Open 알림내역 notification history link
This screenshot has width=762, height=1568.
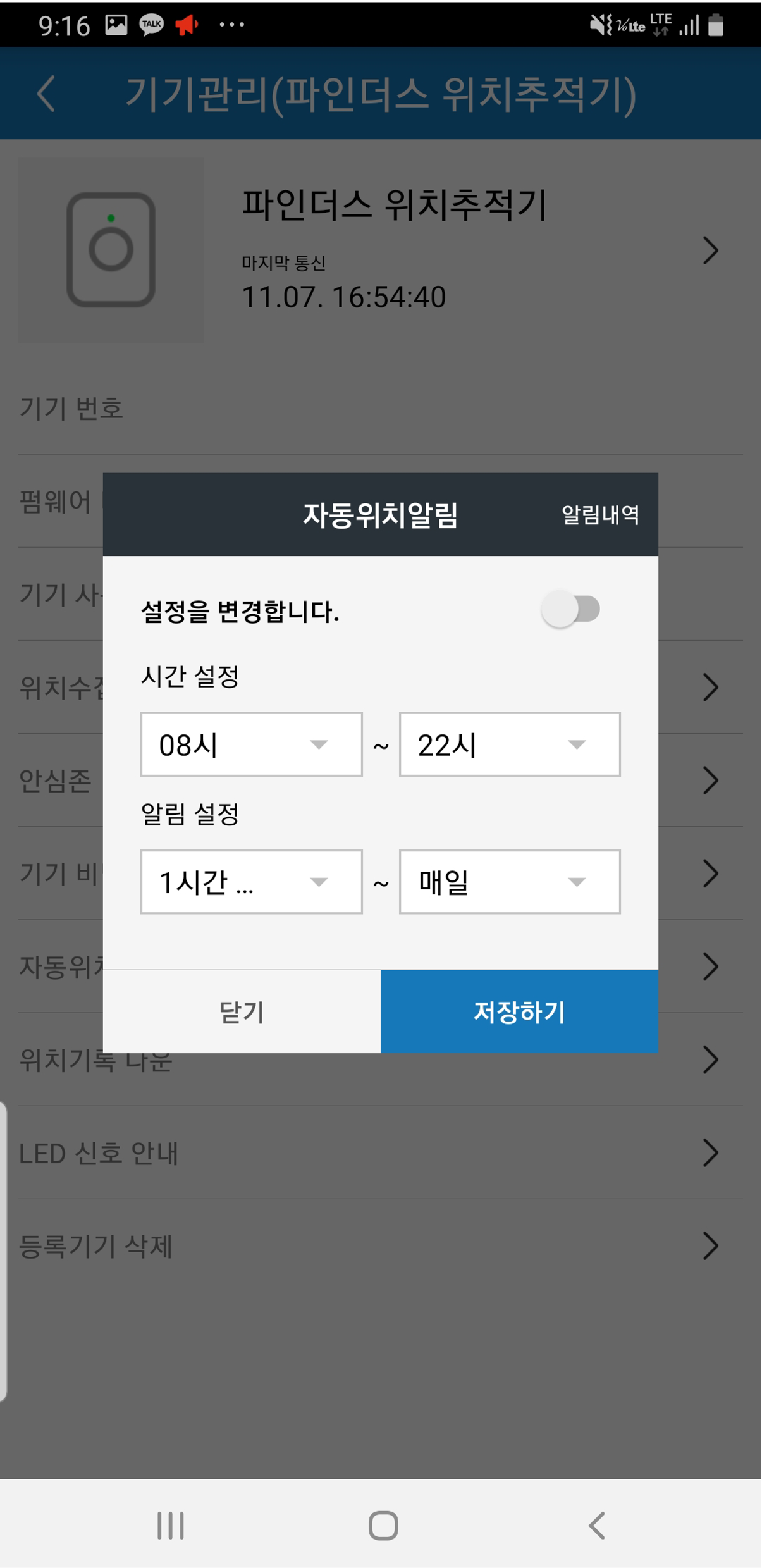click(x=599, y=515)
